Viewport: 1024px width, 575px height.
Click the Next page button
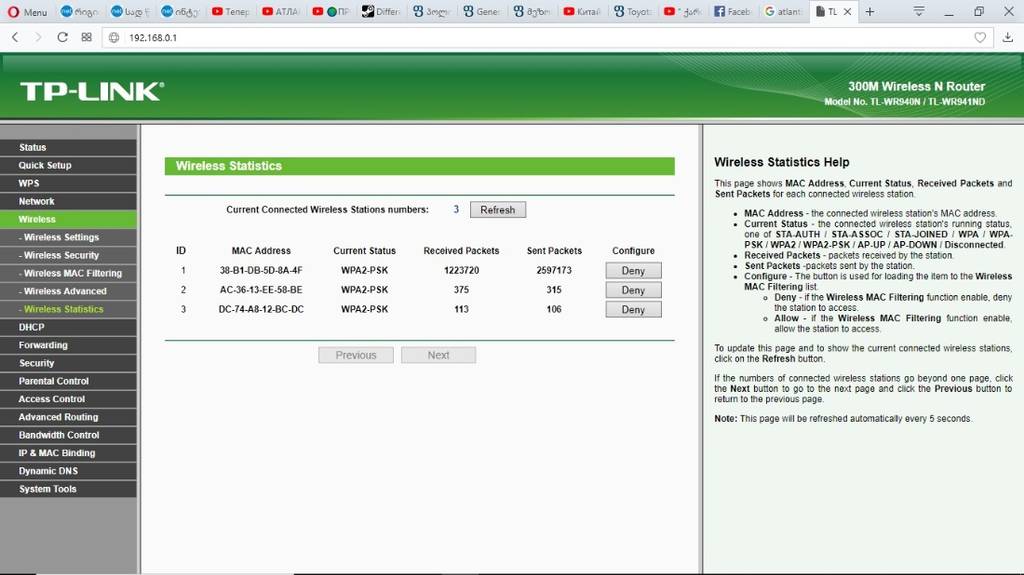[x=438, y=355]
